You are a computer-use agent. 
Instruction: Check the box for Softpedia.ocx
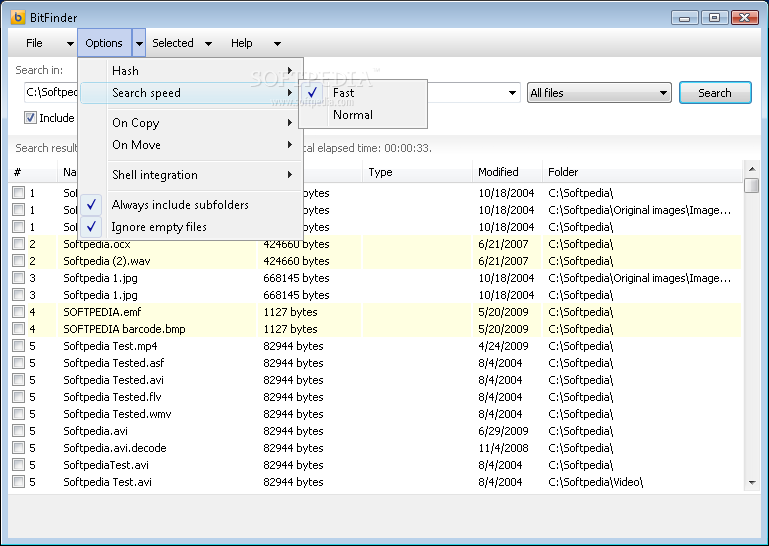tap(19, 244)
